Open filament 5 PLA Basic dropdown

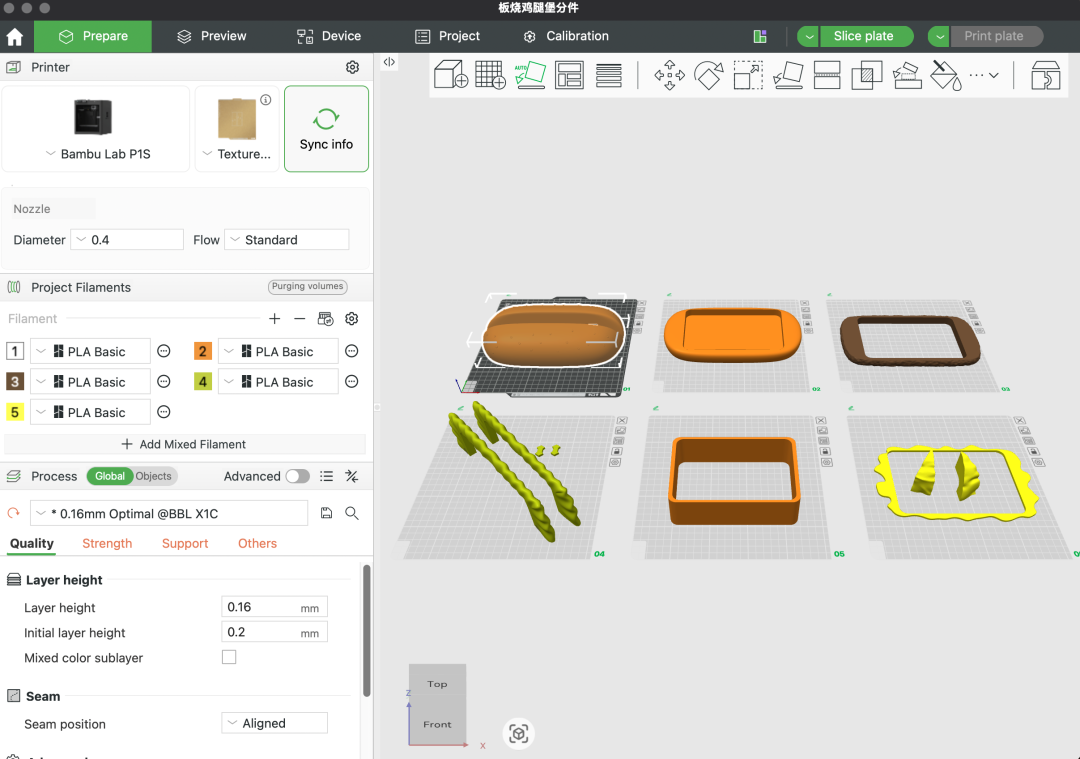[90, 412]
